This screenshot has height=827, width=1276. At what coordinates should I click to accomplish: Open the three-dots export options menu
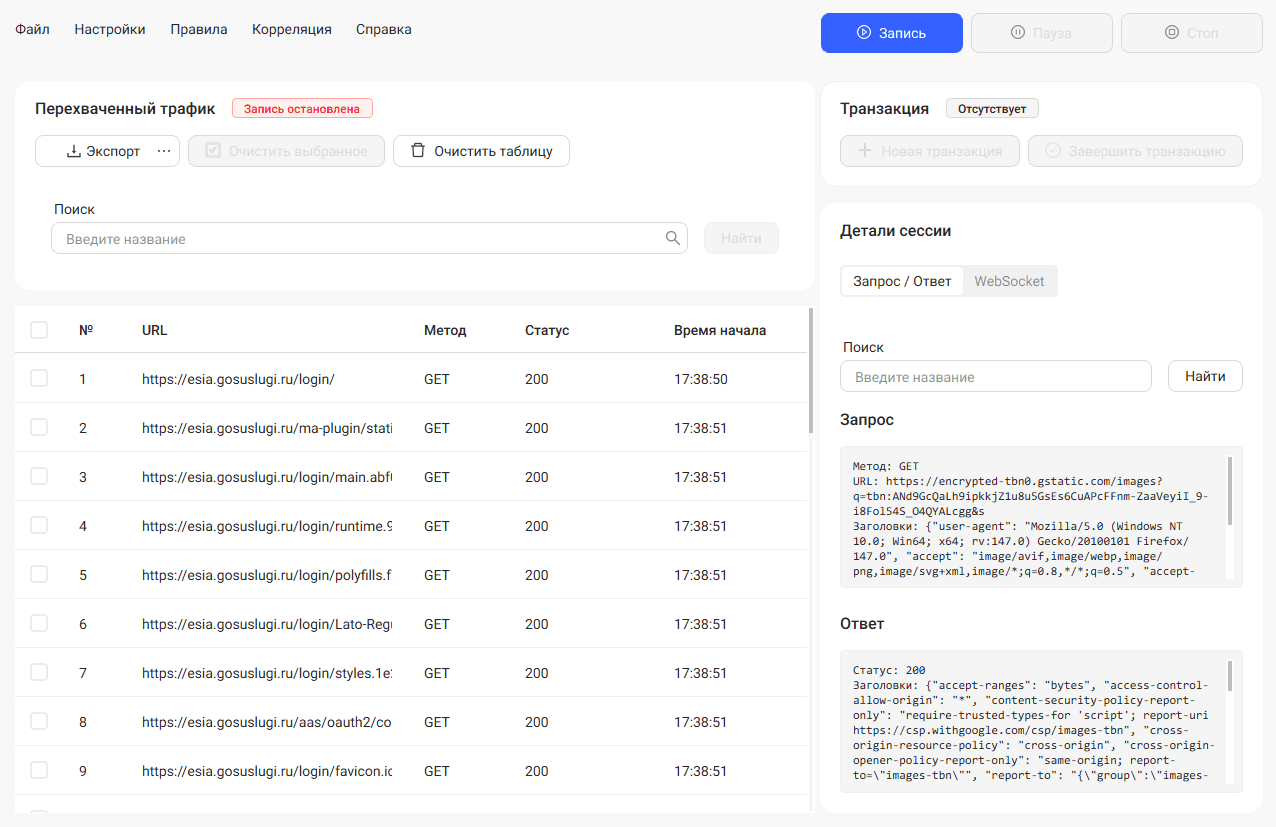164,151
